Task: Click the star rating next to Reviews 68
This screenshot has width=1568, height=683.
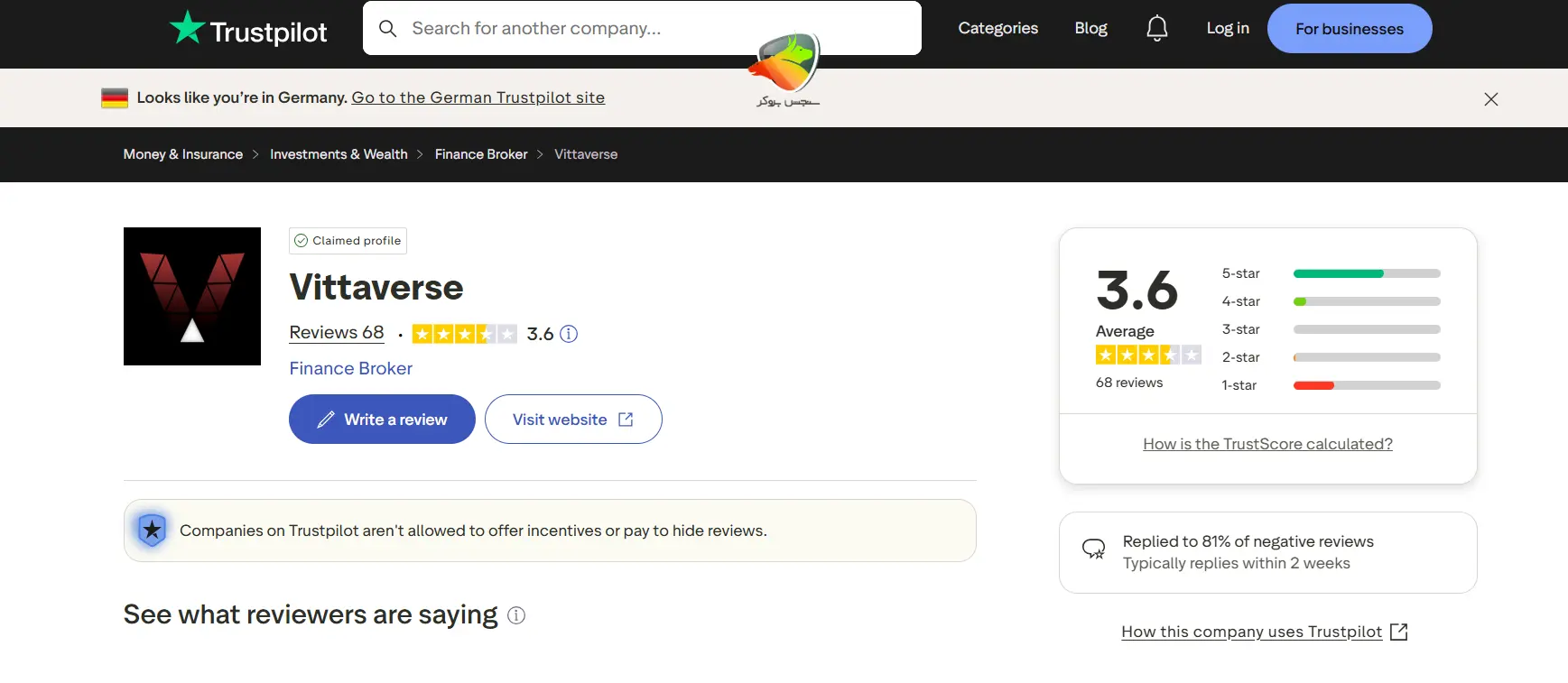Action: tap(465, 334)
